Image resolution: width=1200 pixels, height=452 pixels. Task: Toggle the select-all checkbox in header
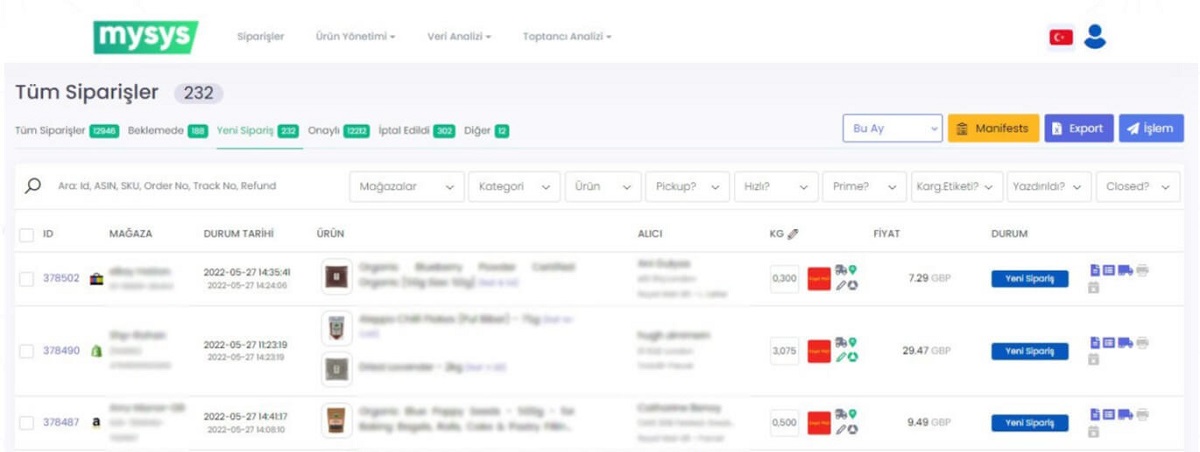click(x=26, y=234)
